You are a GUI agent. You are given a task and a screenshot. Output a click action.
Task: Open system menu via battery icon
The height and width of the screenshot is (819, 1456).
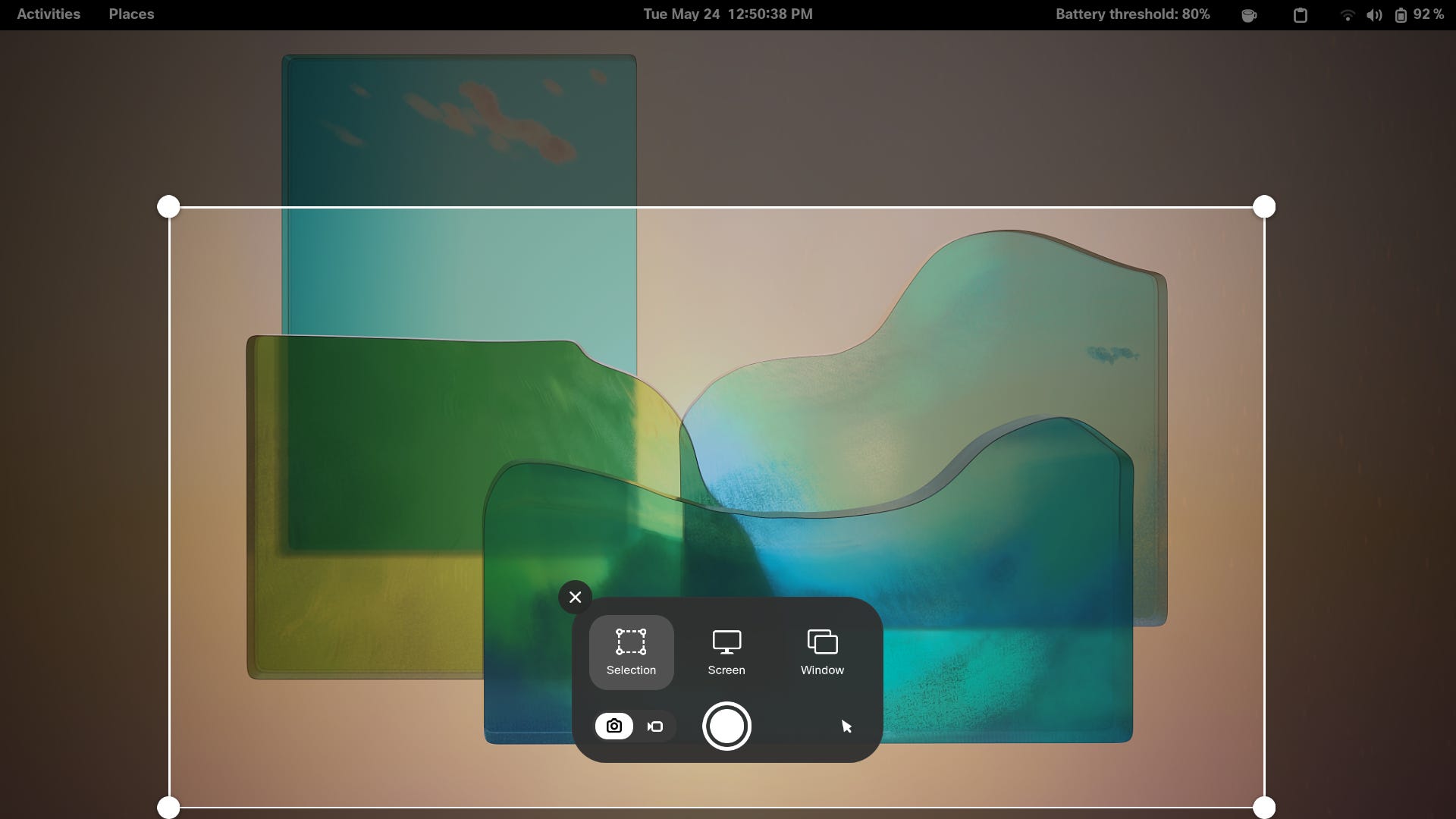point(1401,15)
